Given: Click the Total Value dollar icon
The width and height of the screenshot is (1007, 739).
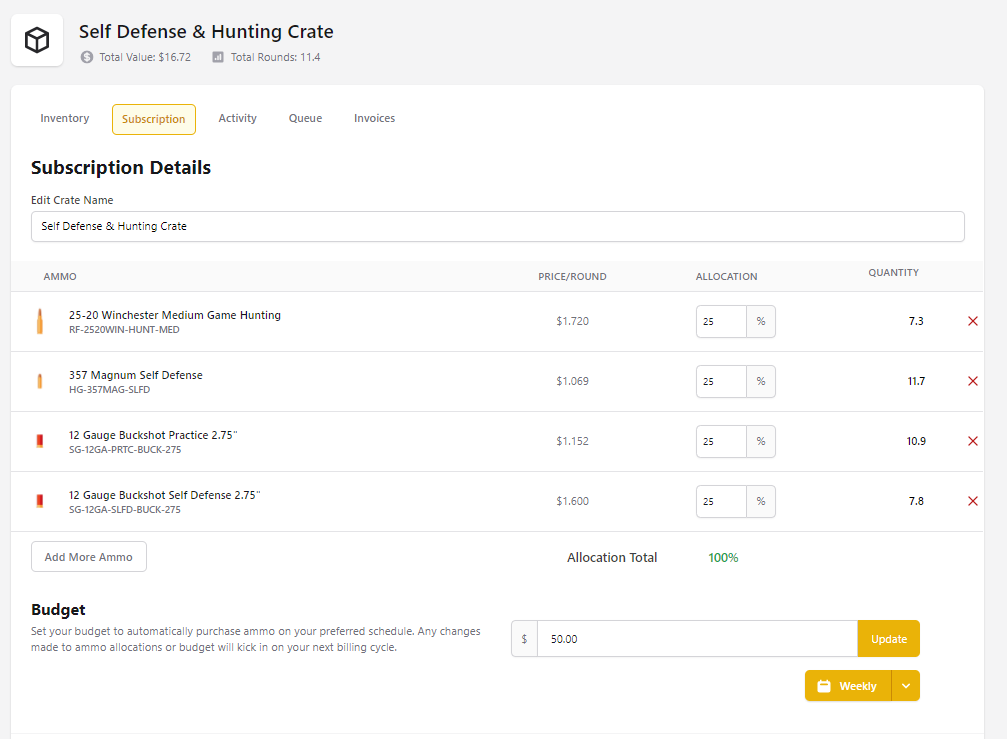Looking at the screenshot, I should pyautogui.click(x=87, y=57).
